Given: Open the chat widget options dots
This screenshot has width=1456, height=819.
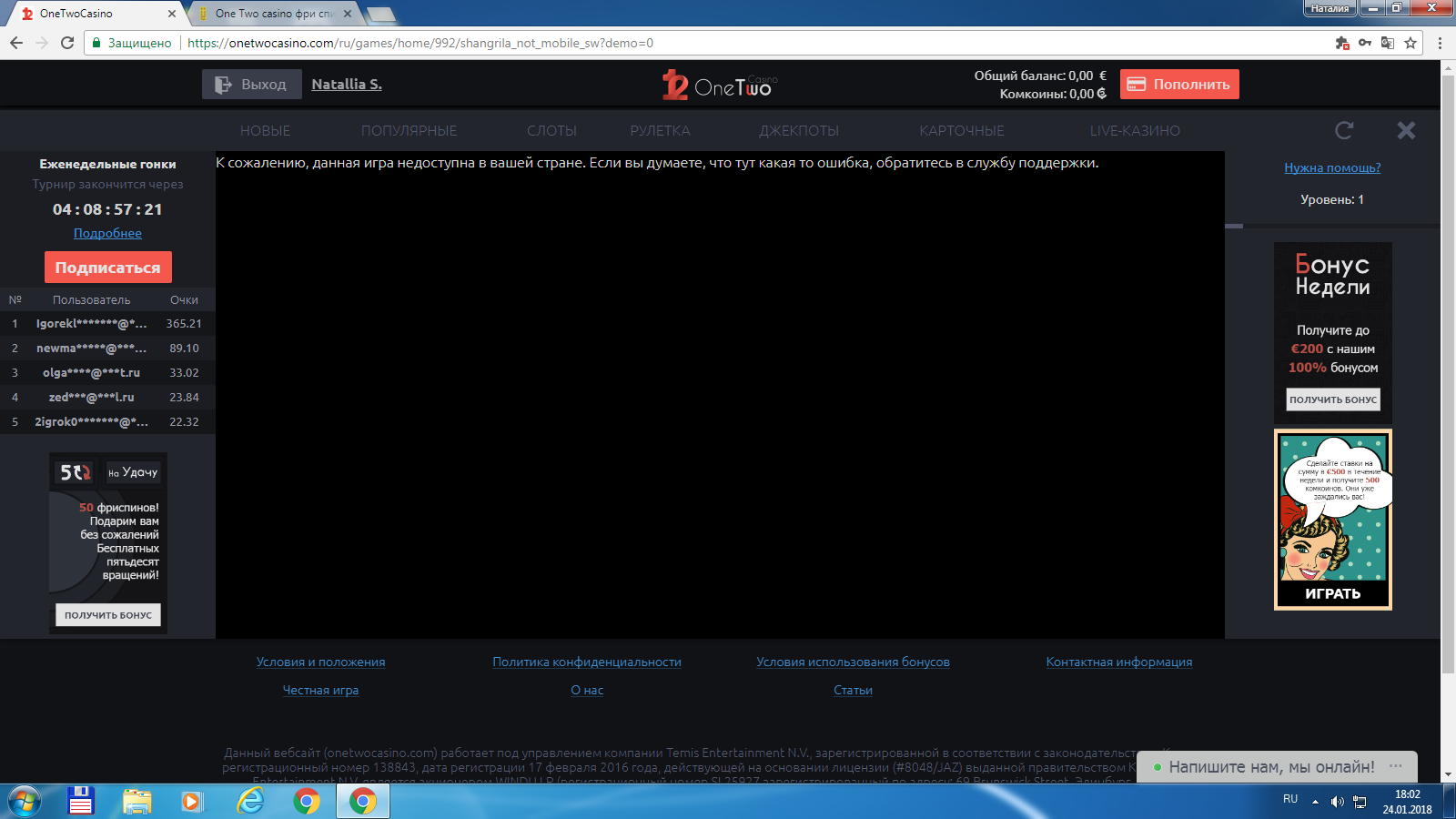Looking at the screenshot, I should (1396, 766).
